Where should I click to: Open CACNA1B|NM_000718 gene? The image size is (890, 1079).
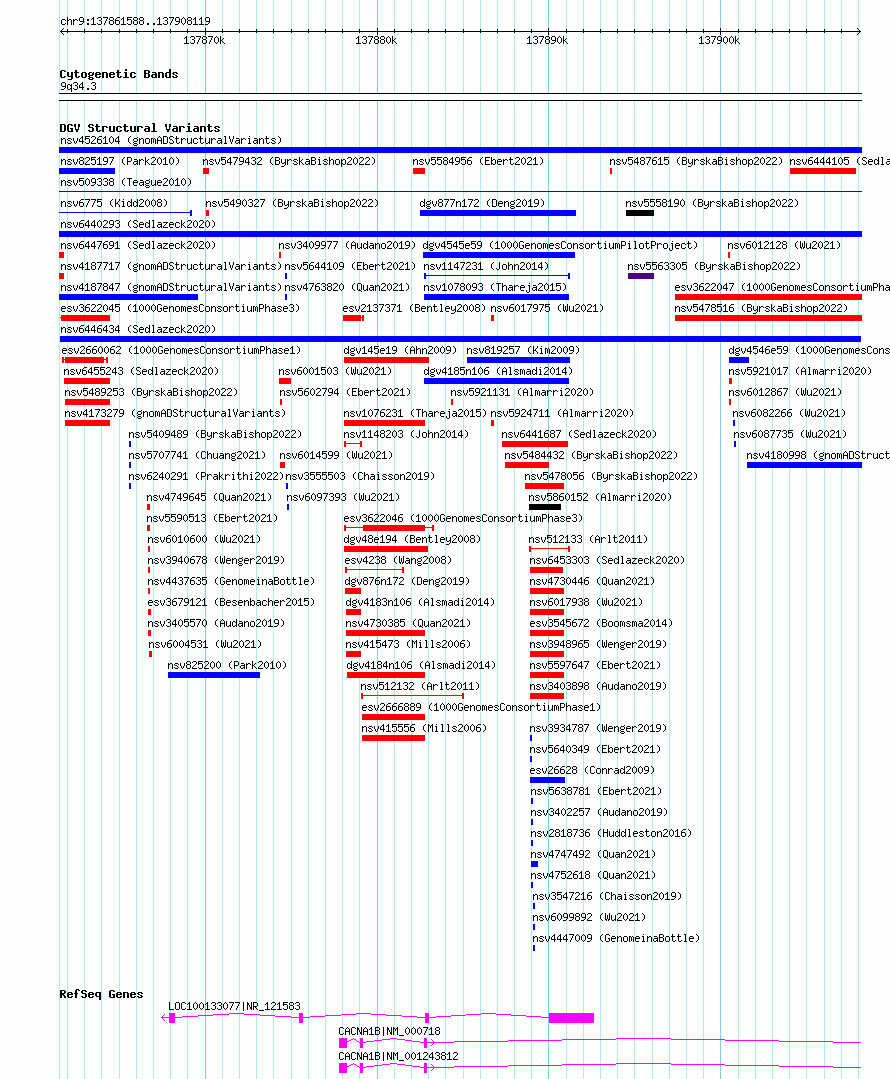click(390, 1031)
